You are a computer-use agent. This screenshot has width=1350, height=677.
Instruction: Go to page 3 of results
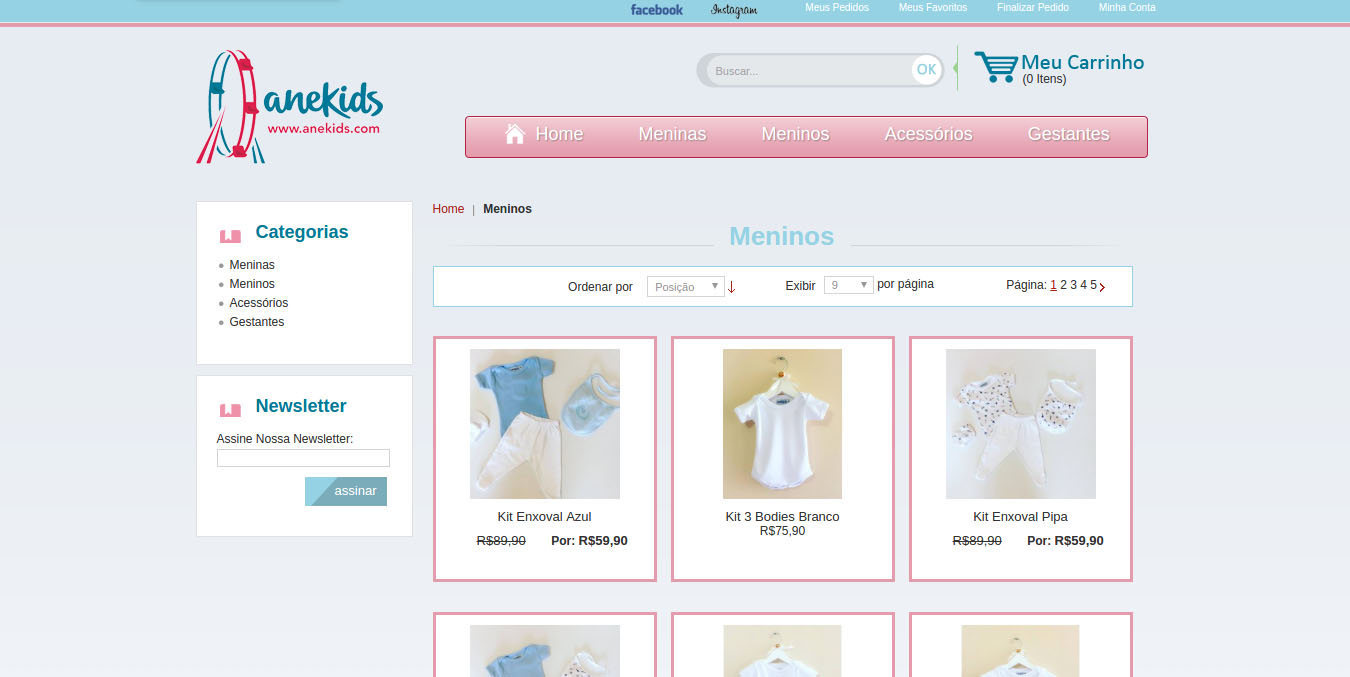[1073, 285]
